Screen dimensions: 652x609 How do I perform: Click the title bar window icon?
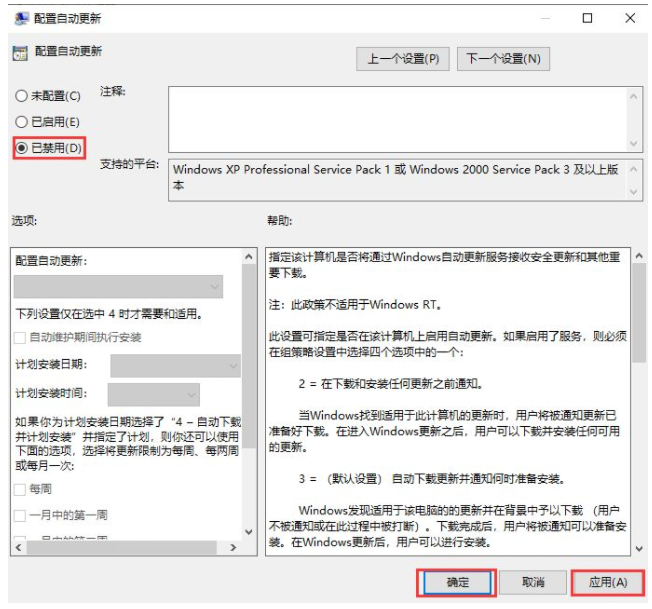(x=19, y=18)
